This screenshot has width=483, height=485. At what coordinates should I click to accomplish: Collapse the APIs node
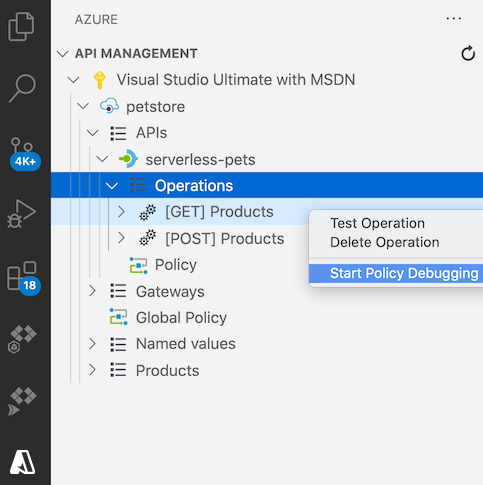click(93, 133)
